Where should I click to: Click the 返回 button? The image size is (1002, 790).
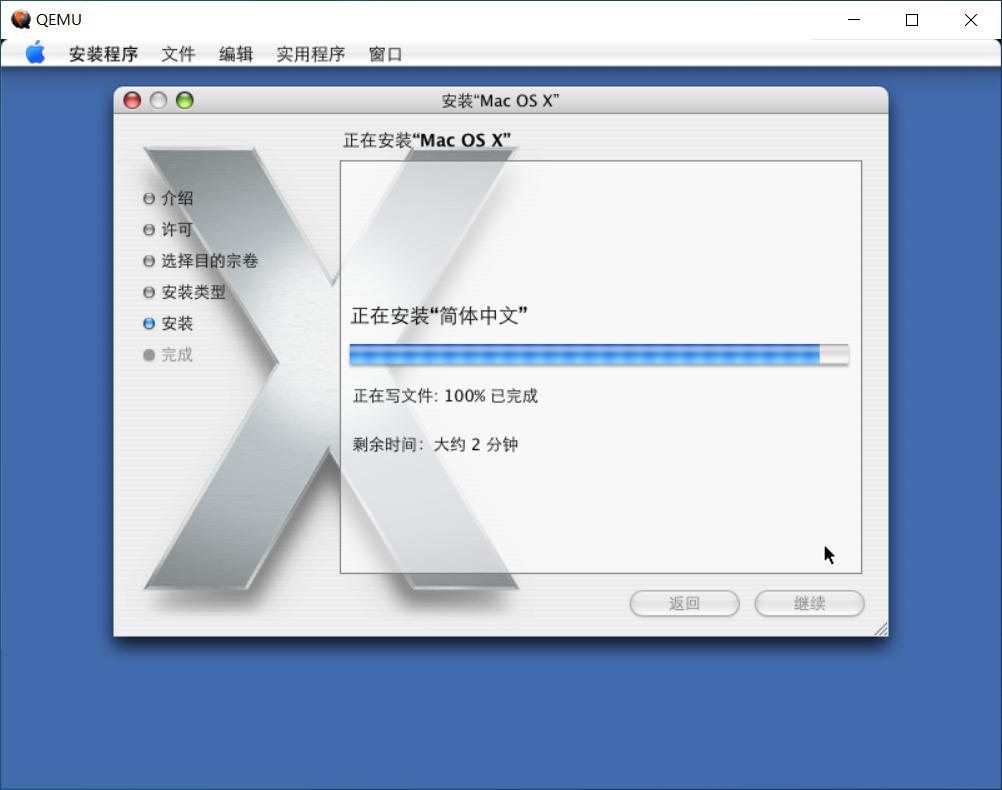(x=684, y=603)
